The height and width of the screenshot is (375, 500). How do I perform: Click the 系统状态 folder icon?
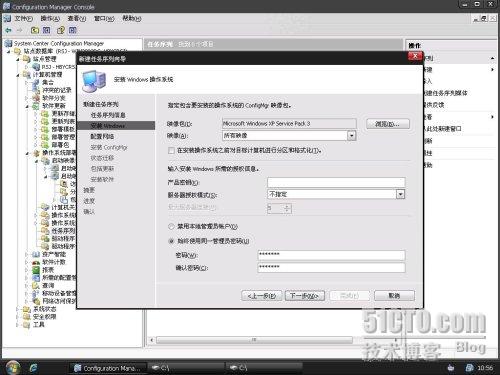point(27,309)
